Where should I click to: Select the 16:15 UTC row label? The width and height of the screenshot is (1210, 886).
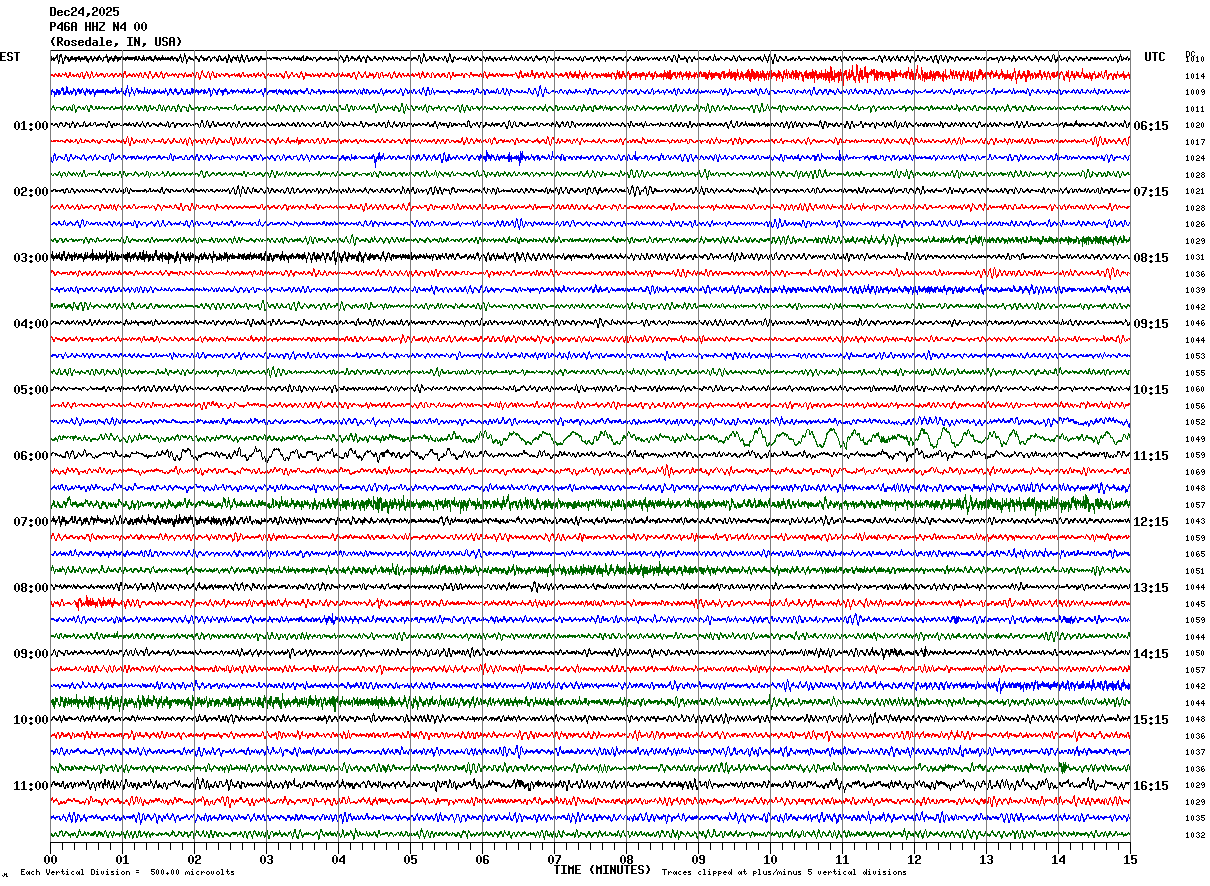click(x=1151, y=786)
